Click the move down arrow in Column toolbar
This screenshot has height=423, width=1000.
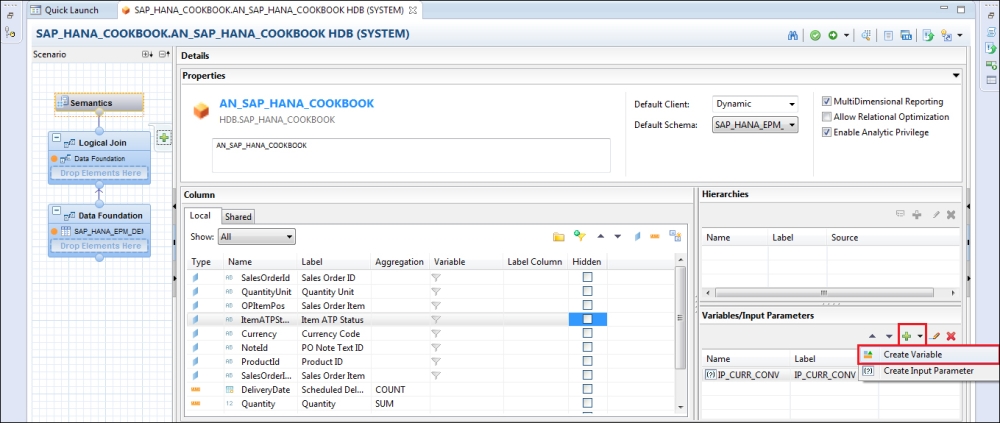(617, 237)
